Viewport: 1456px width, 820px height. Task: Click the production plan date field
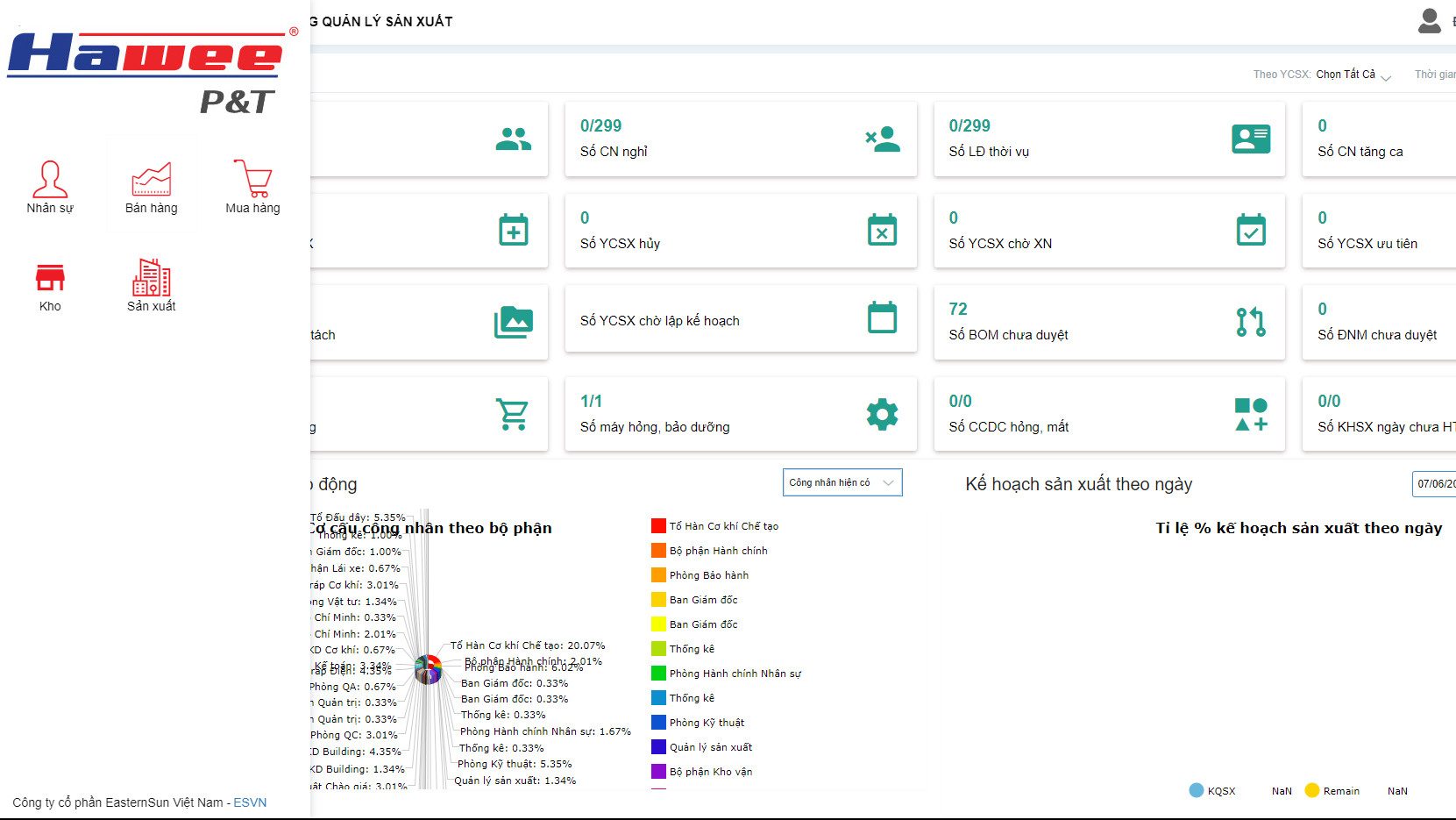1434,484
